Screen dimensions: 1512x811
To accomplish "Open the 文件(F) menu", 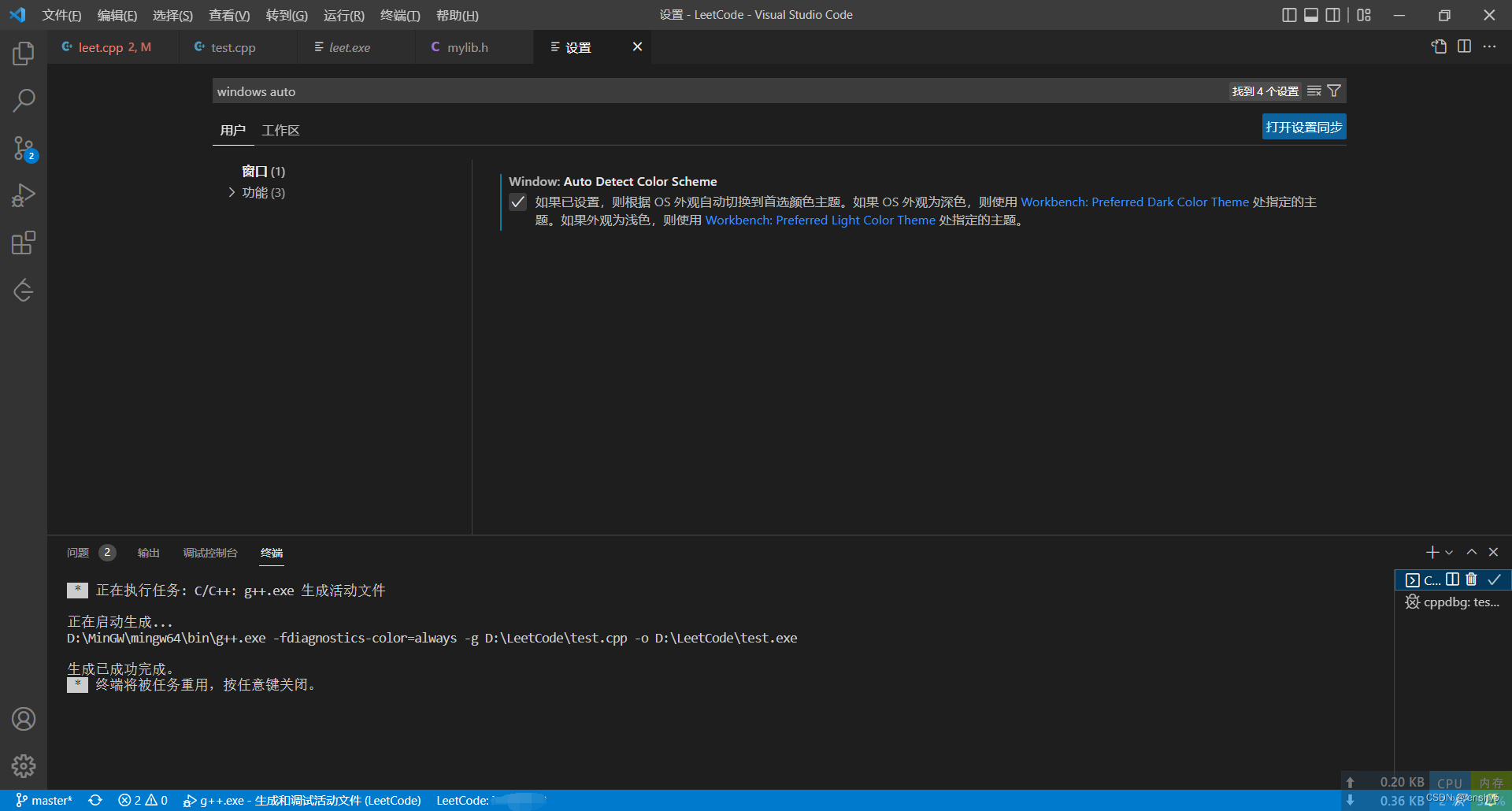I will 61,15.
